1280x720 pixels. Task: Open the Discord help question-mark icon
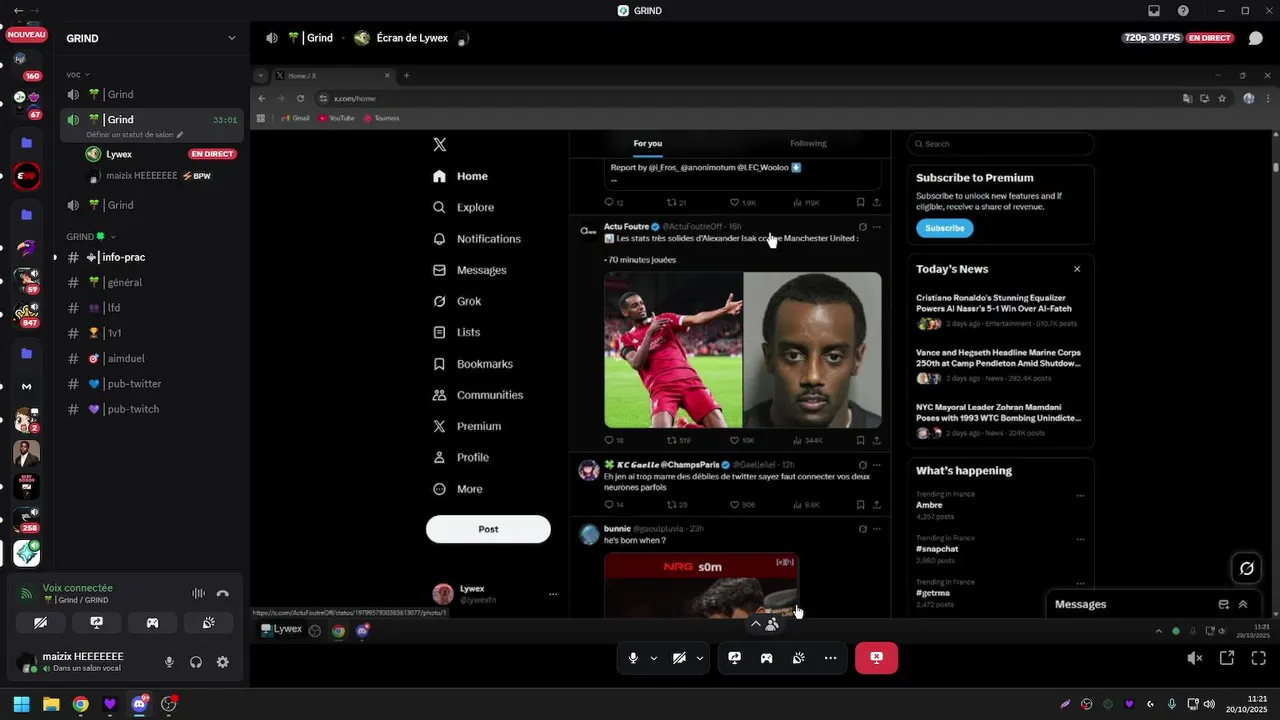(1184, 11)
